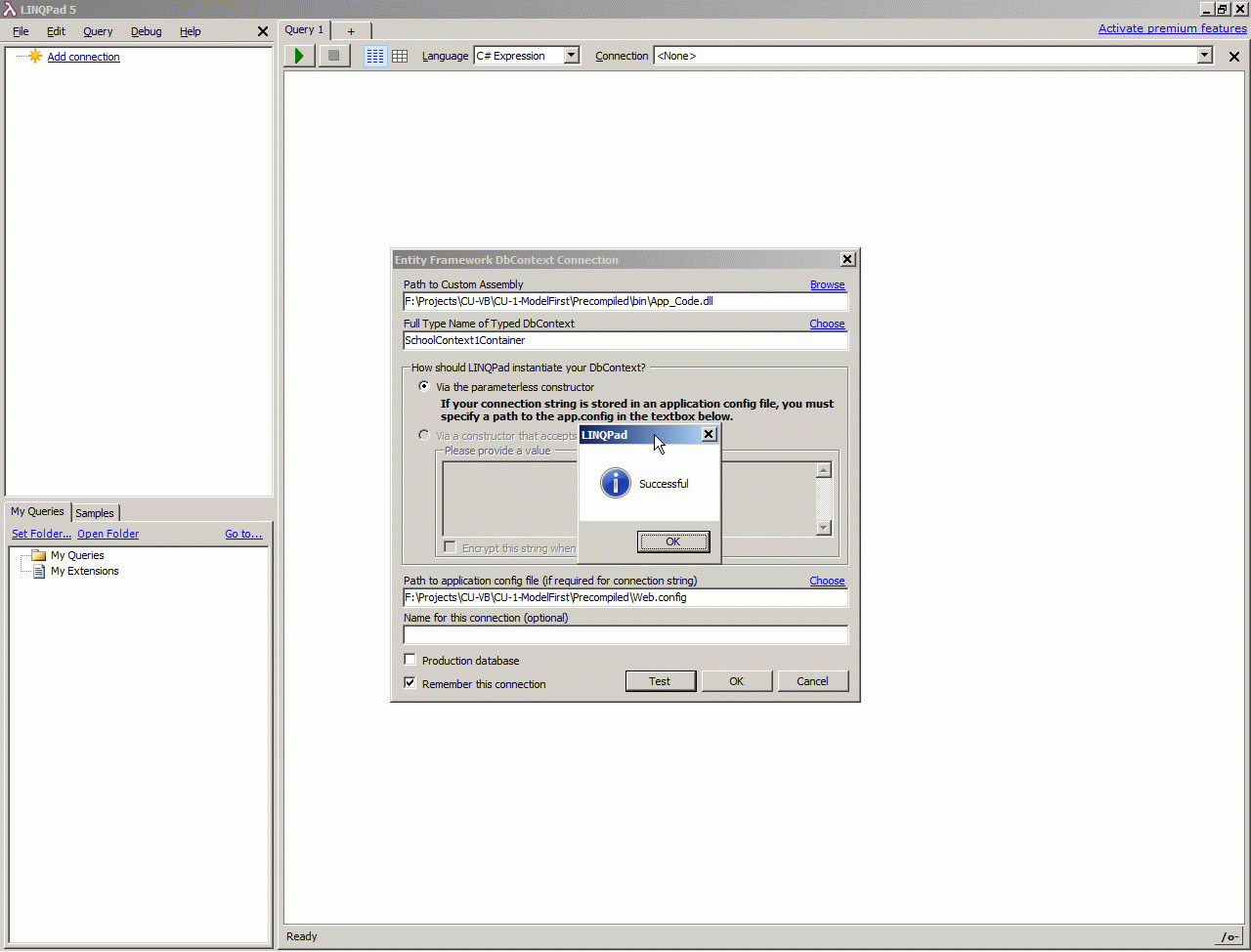Viewport: 1251px width, 952px height.
Task: Open the Debug menu
Action: 147,31
